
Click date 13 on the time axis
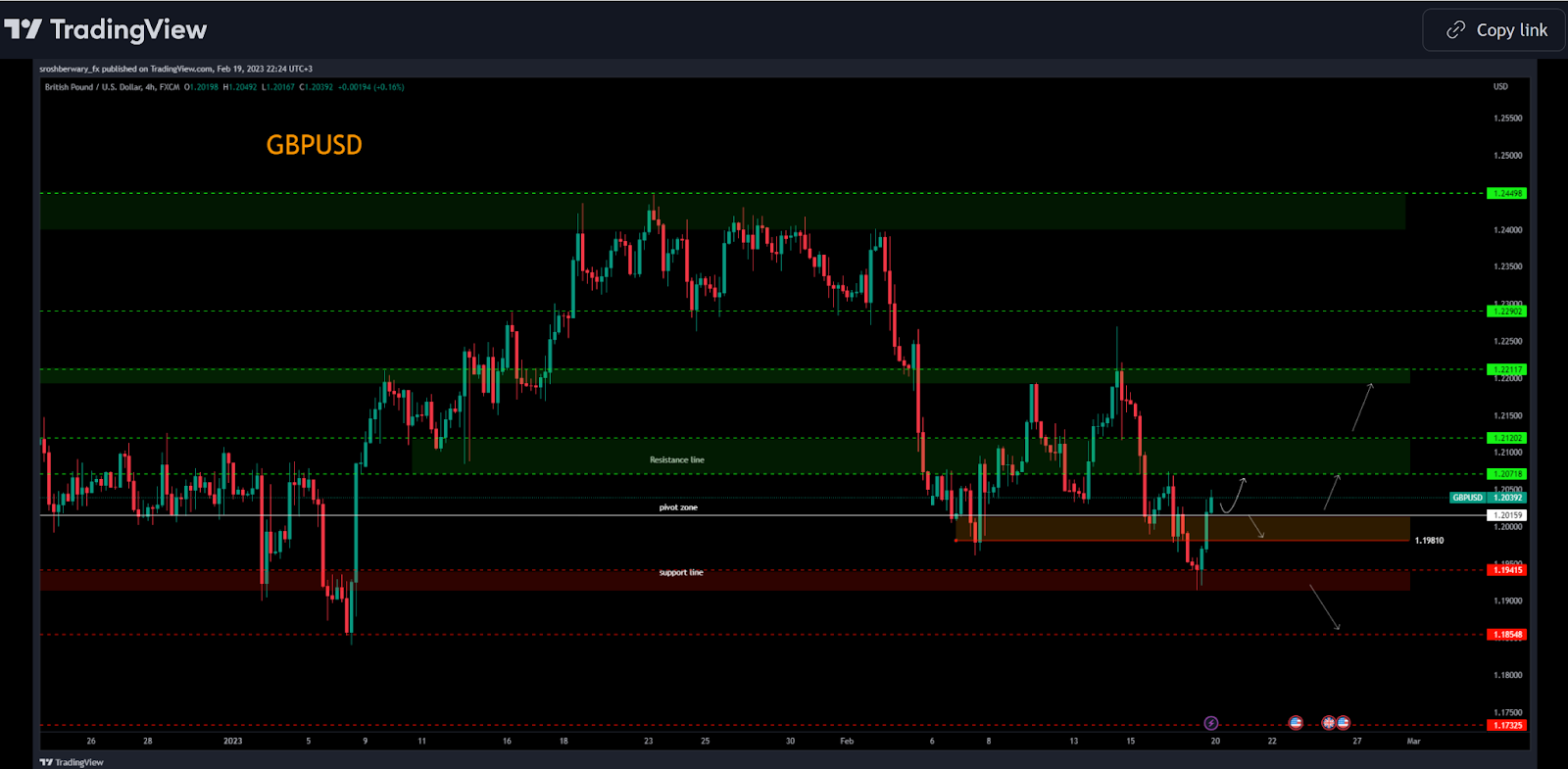pos(1074,742)
